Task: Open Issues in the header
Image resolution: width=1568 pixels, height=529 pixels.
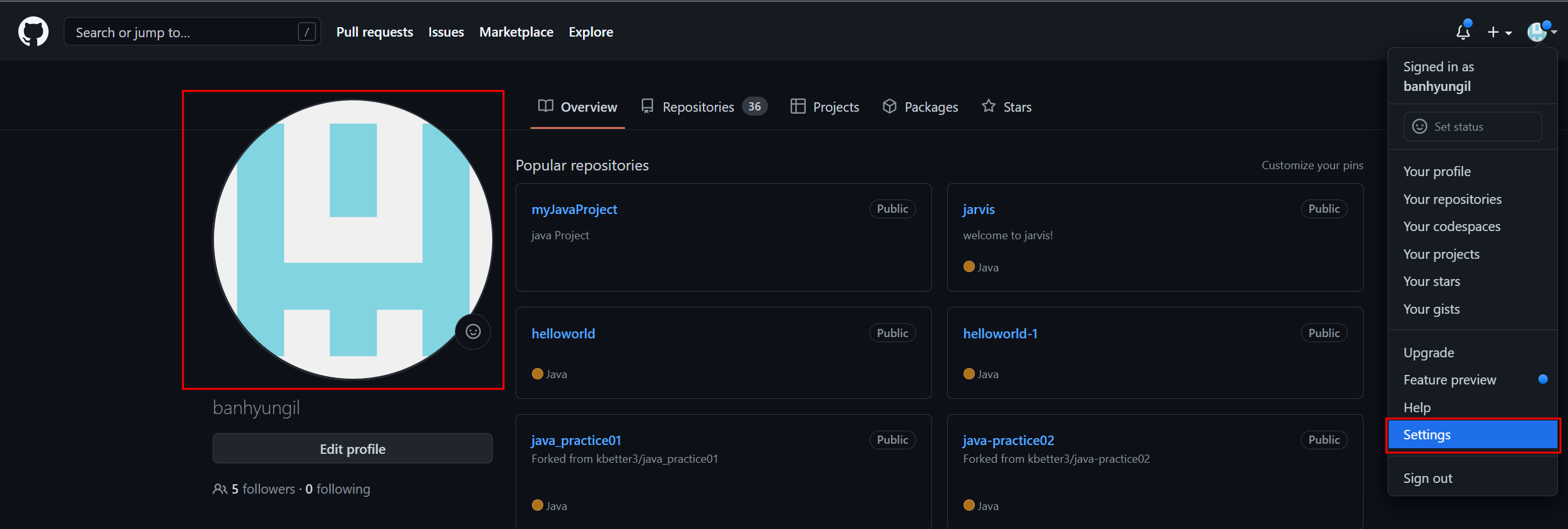Action: (x=446, y=32)
